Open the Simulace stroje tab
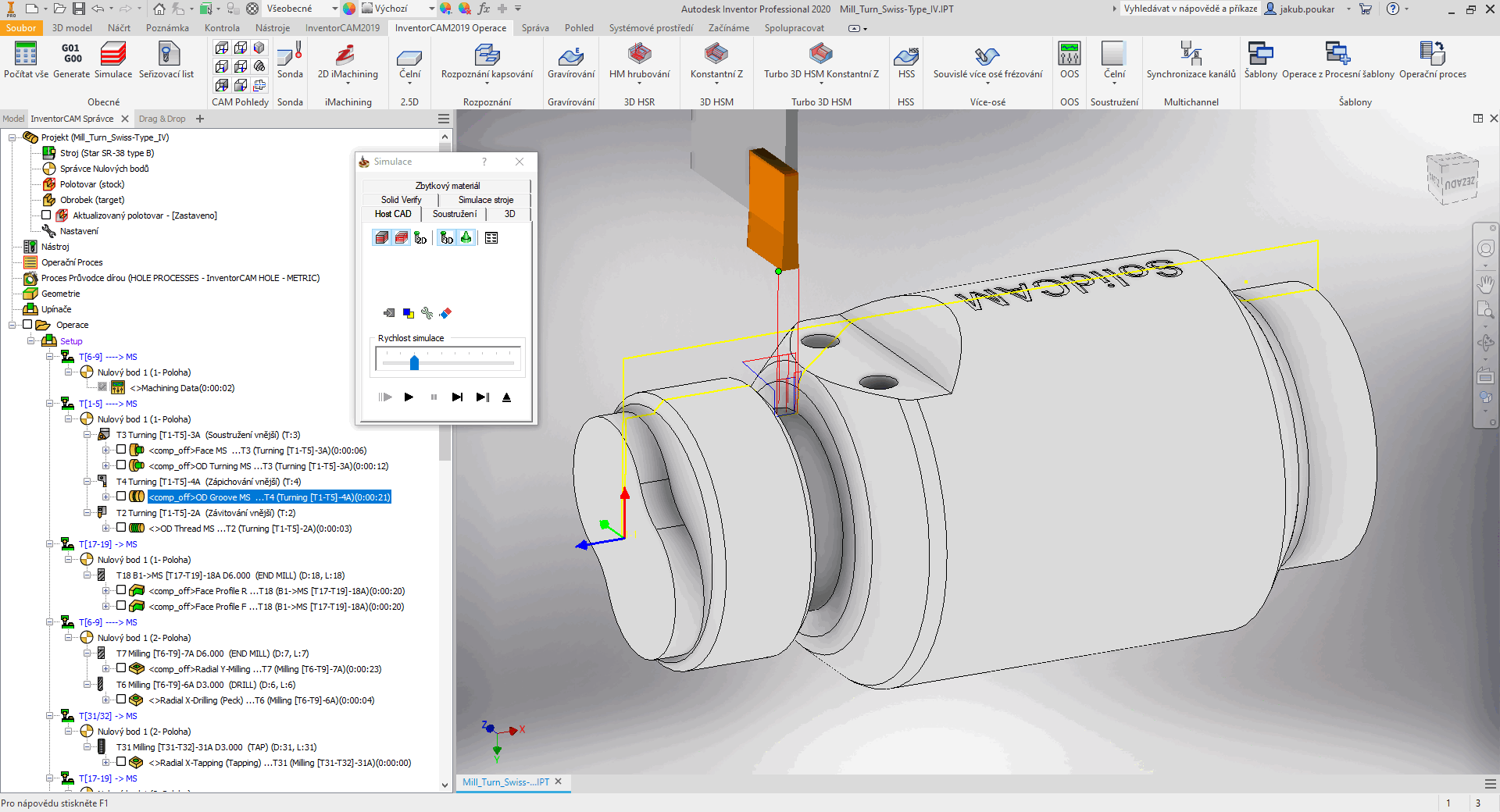Image resolution: width=1500 pixels, height=812 pixels. click(485, 200)
